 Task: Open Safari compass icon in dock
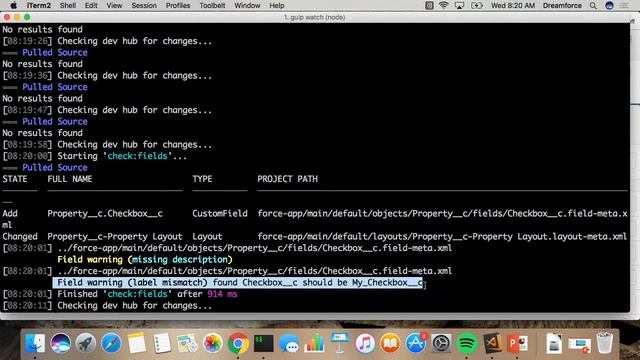coord(111,343)
